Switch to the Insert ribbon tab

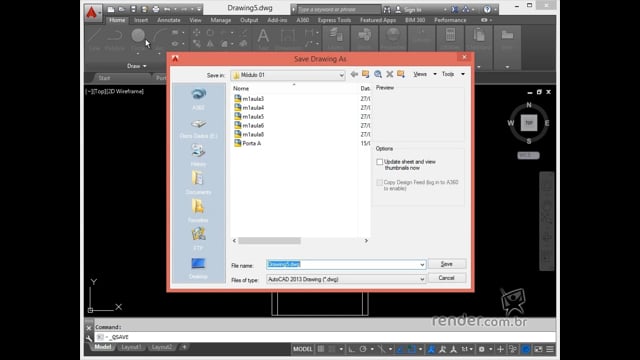pyautogui.click(x=141, y=20)
